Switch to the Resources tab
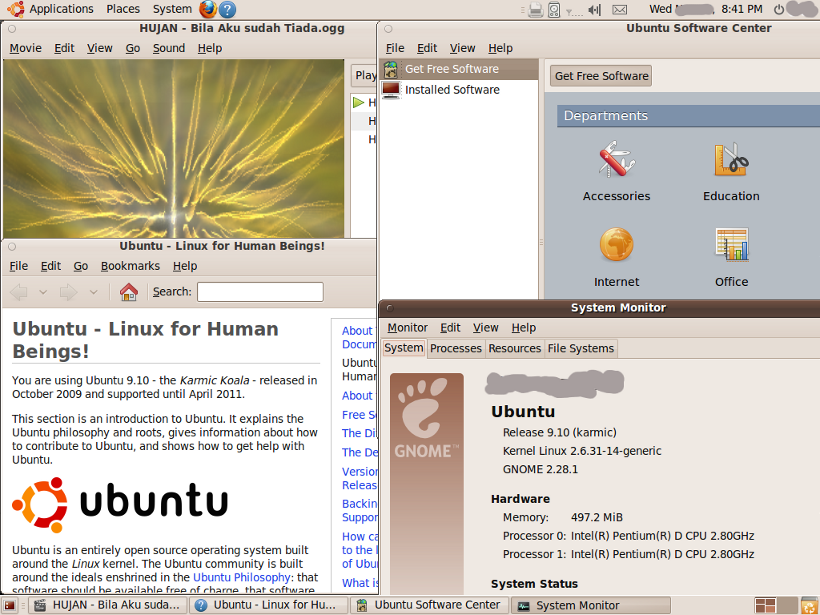Viewport: 820px width, 615px height. pyautogui.click(x=515, y=348)
